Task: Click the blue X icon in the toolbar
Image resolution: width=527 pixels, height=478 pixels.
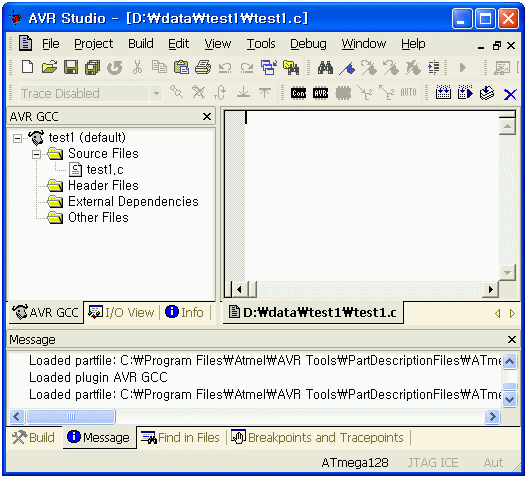Action: [510, 94]
